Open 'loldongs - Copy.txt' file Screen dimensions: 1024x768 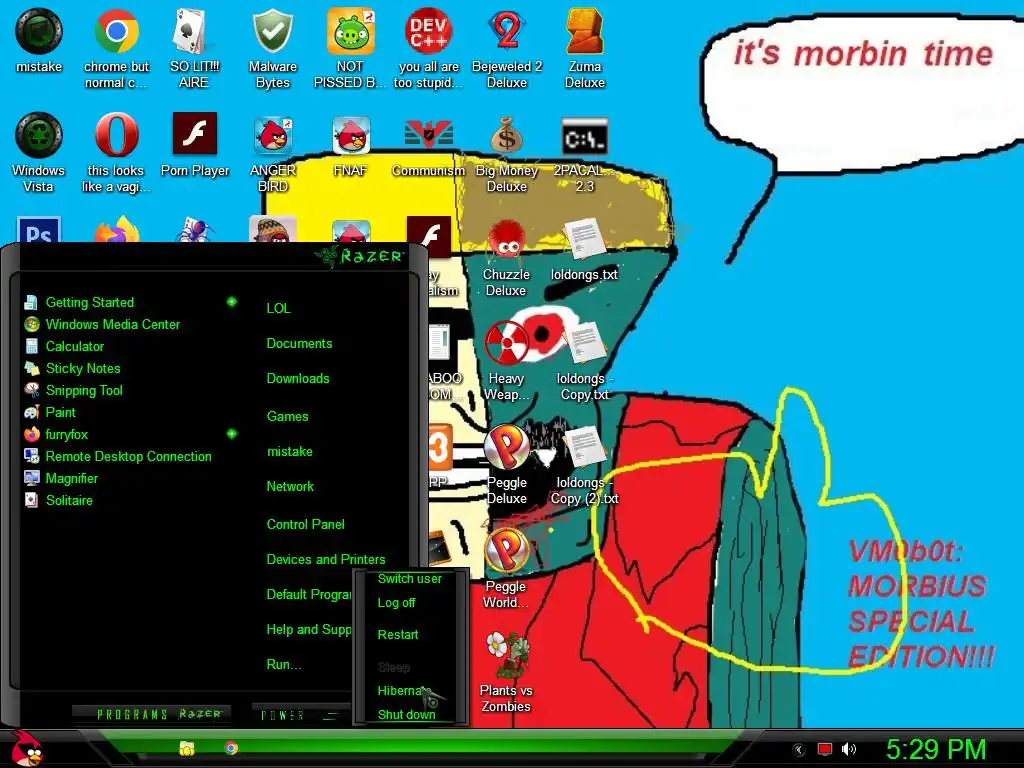tap(584, 360)
